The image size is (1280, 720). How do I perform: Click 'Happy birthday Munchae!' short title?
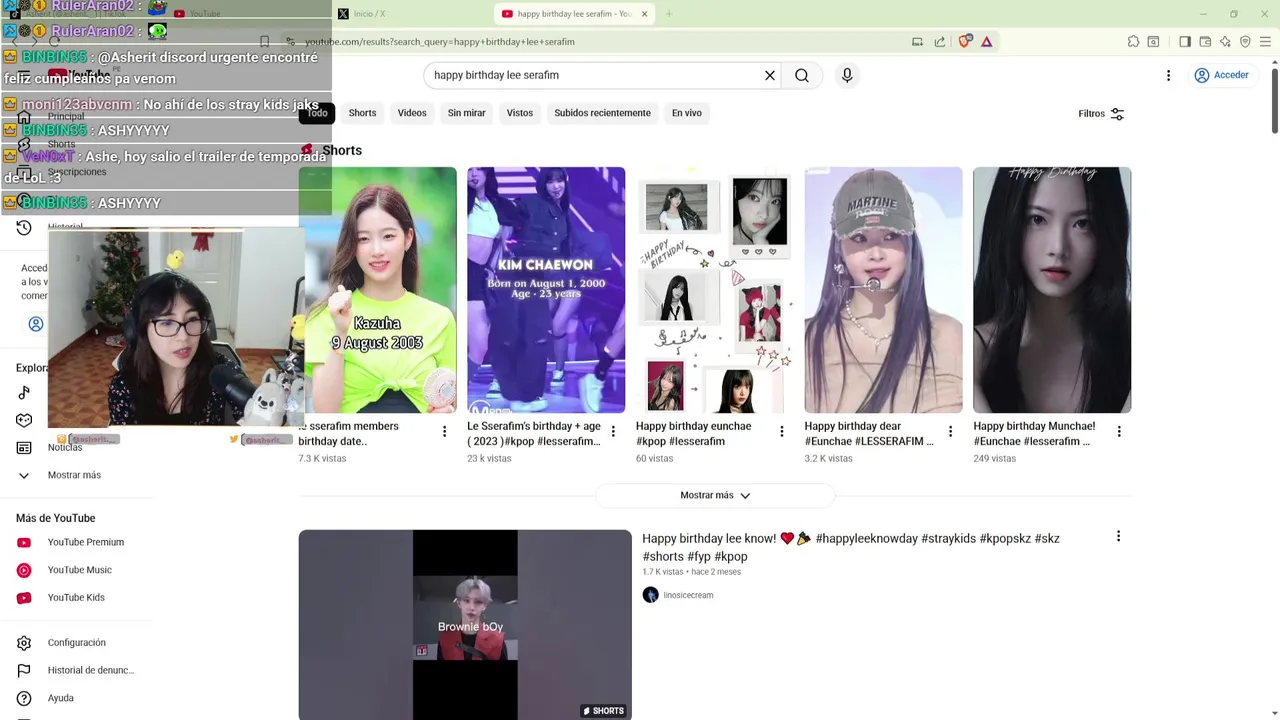(x=1035, y=433)
